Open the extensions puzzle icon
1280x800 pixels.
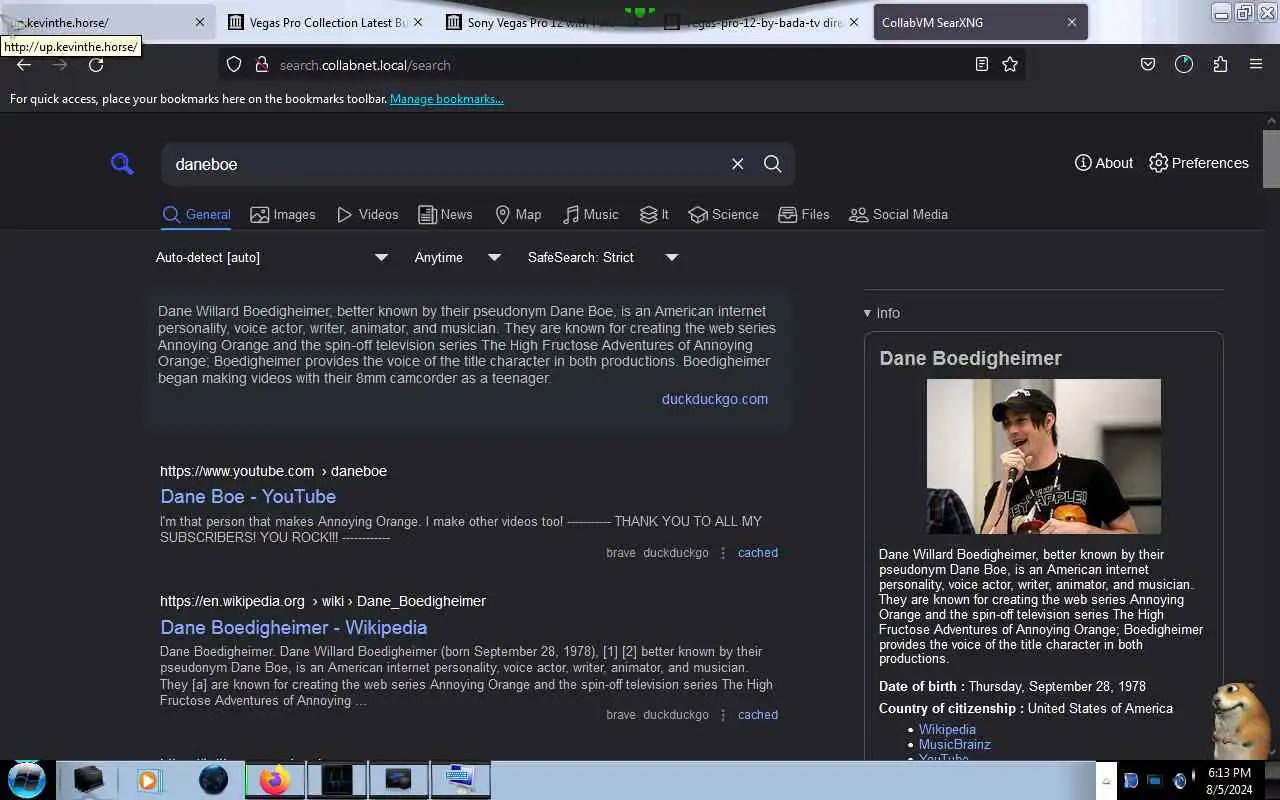1220,64
